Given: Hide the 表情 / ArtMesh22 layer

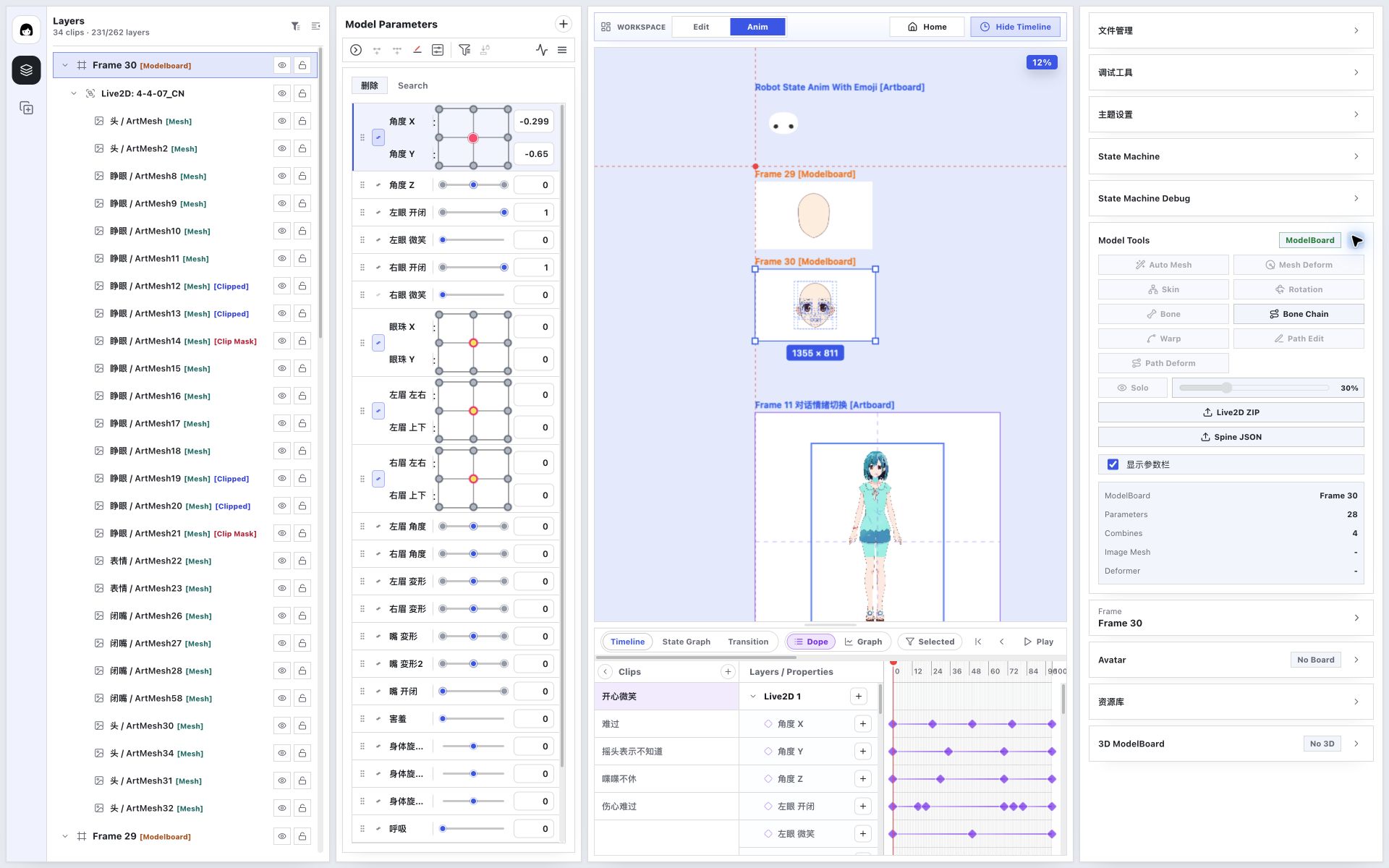Looking at the screenshot, I should pyautogui.click(x=282, y=561).
